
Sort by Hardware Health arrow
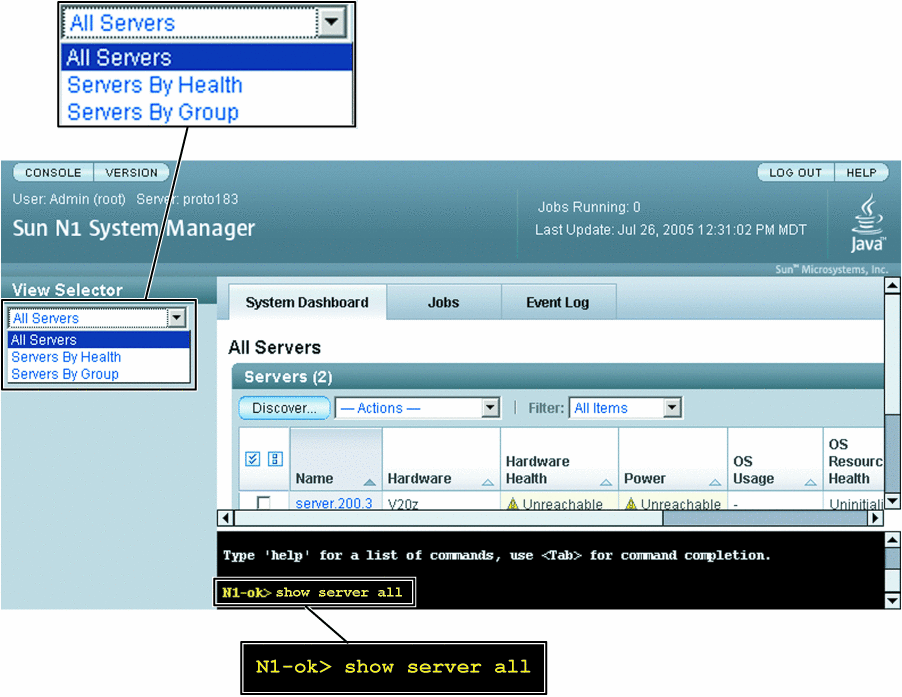pos(606,482)
